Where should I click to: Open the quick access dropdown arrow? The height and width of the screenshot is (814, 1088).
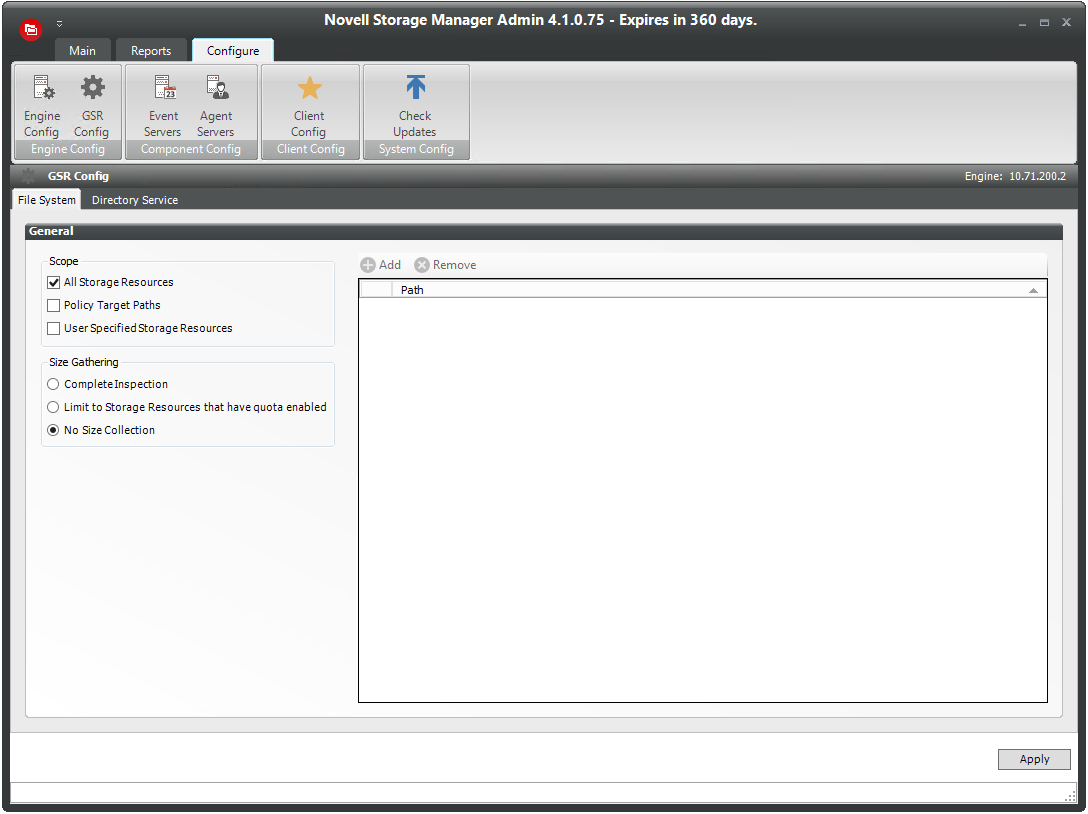click(60, 24)
